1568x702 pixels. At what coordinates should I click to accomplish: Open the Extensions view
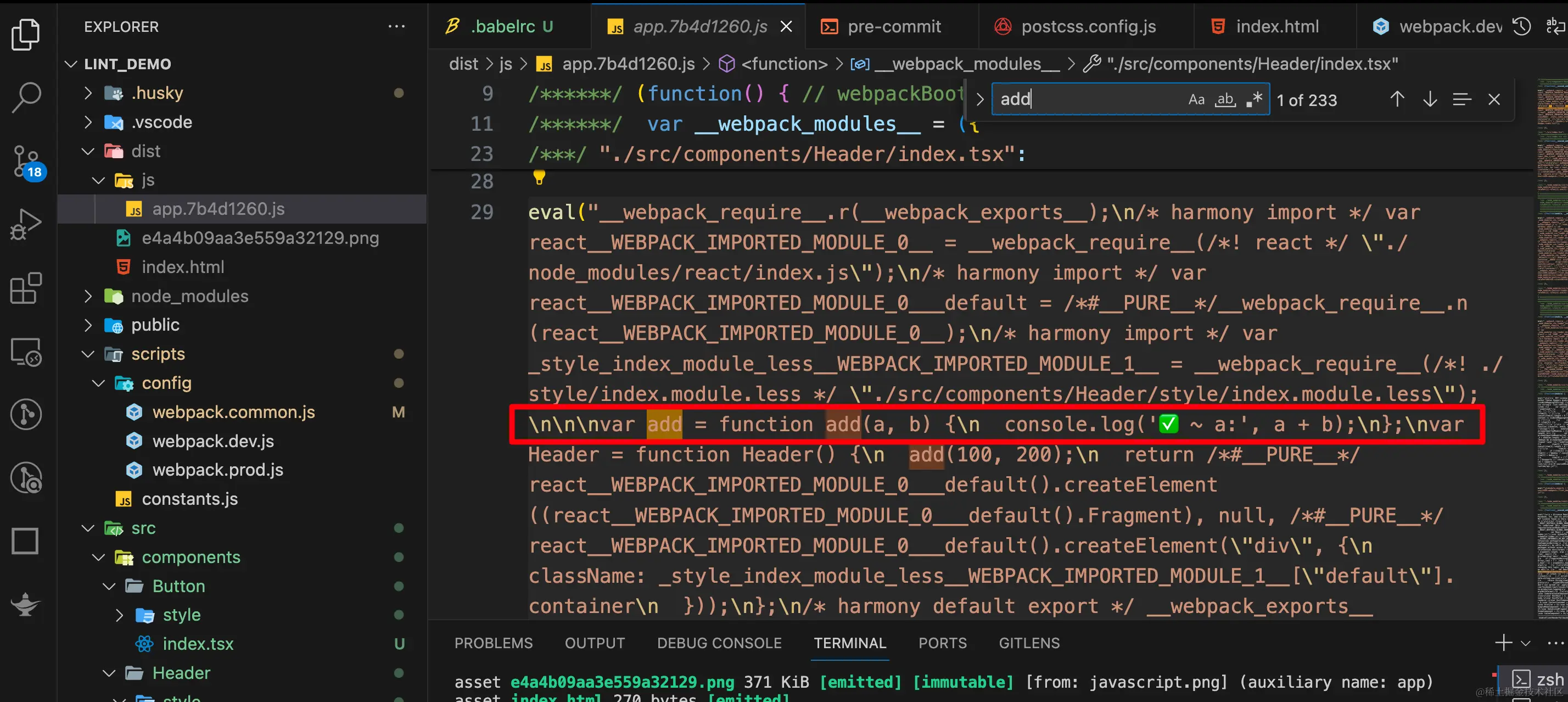[x=26, y=288]
